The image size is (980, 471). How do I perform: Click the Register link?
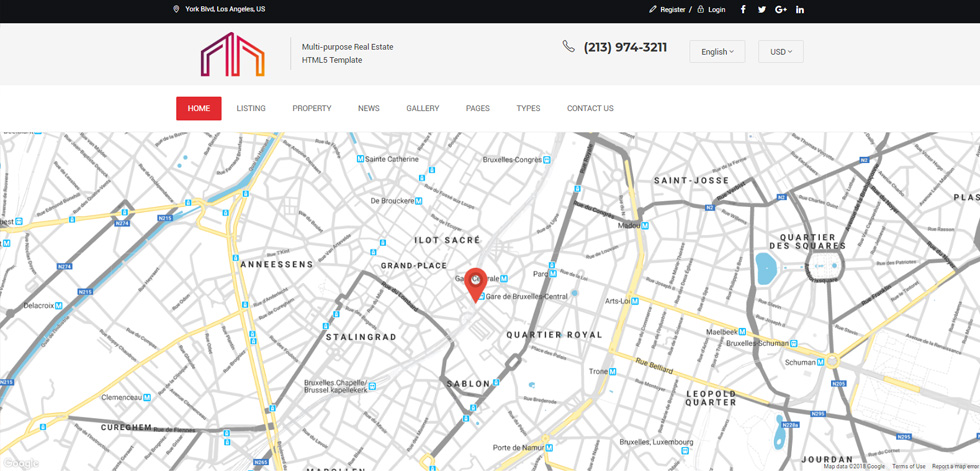[672, 9]
